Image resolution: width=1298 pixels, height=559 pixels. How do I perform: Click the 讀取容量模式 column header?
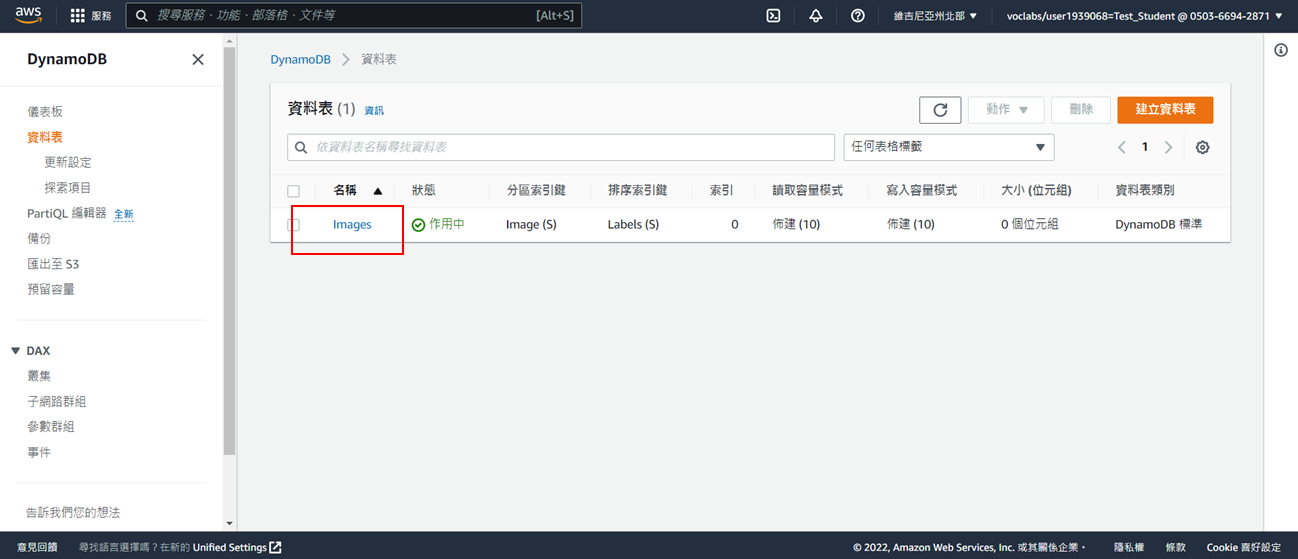coord(807,190)
